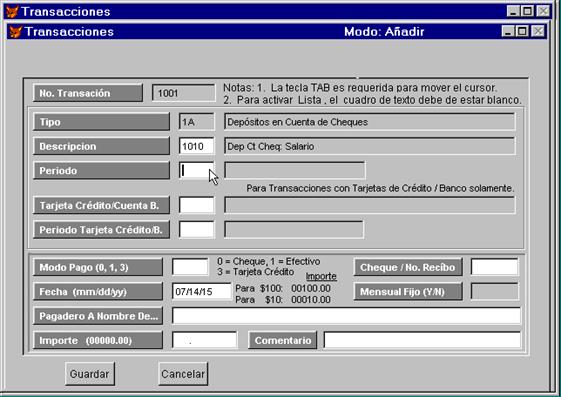561x397 pixels.
Task: Click the '0 = Cheque, 1 = Efectivo' hint
Action: pyautogui.click(x=269, y=261)
